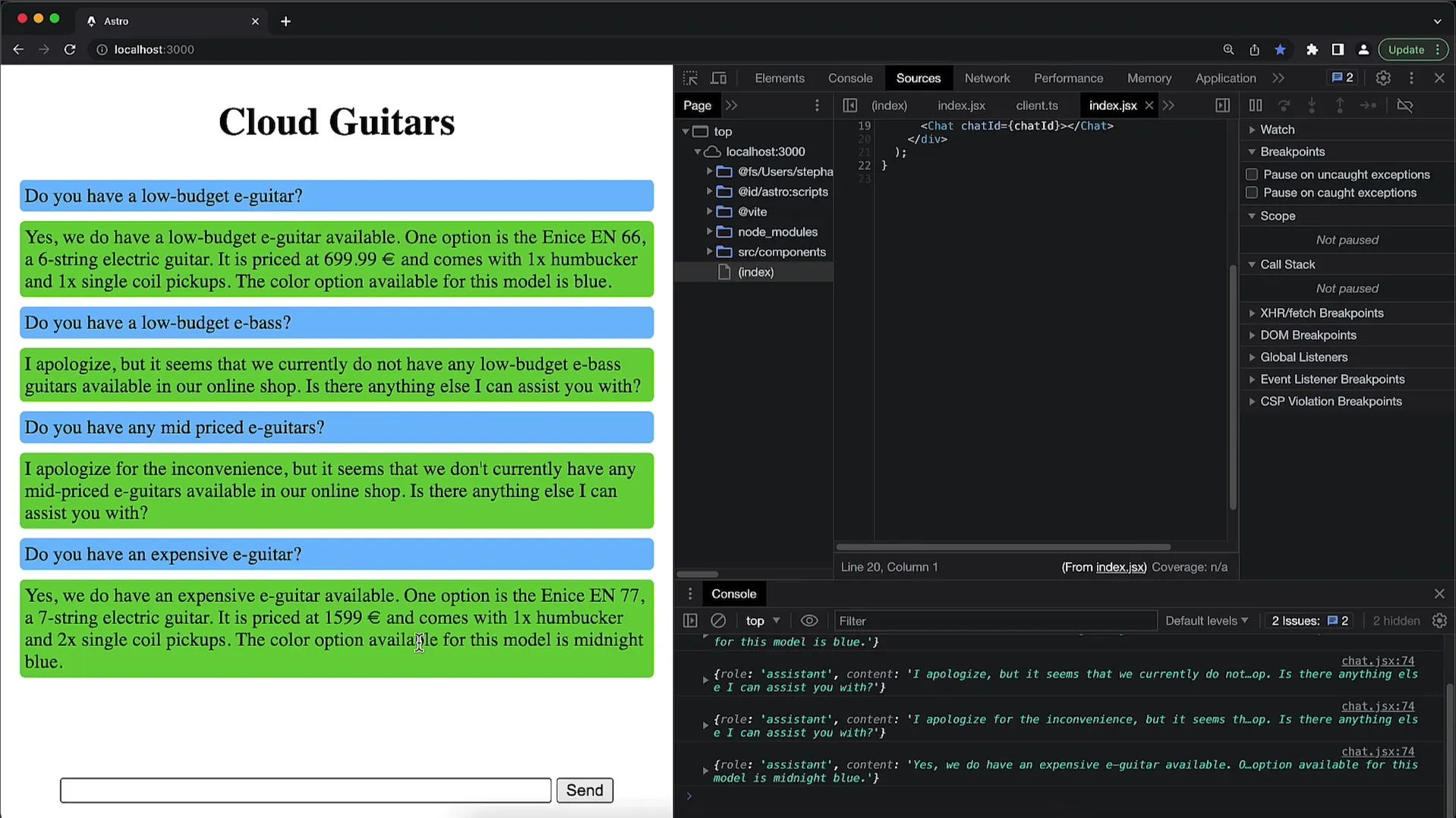Open the navigator pane three-dot menu
The height and width of the screenshot is (818, 1456).
[817, 105]
